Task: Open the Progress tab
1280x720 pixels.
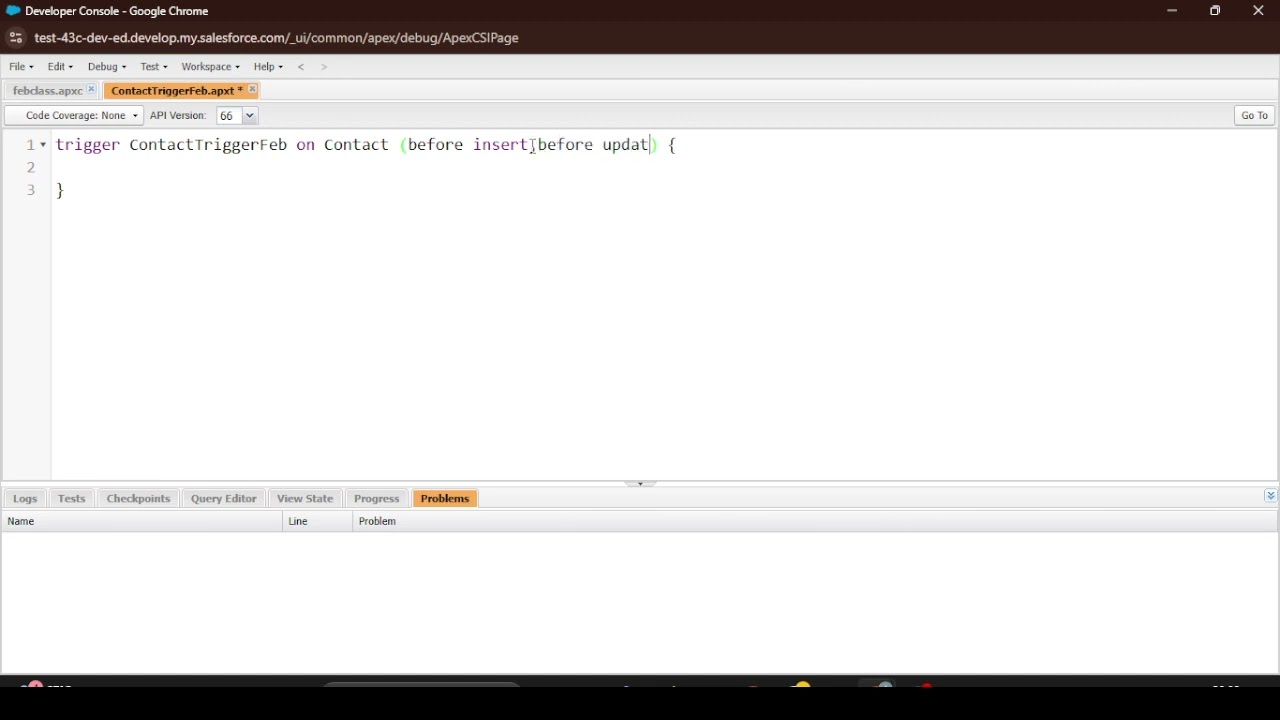Action: point(377,499)
